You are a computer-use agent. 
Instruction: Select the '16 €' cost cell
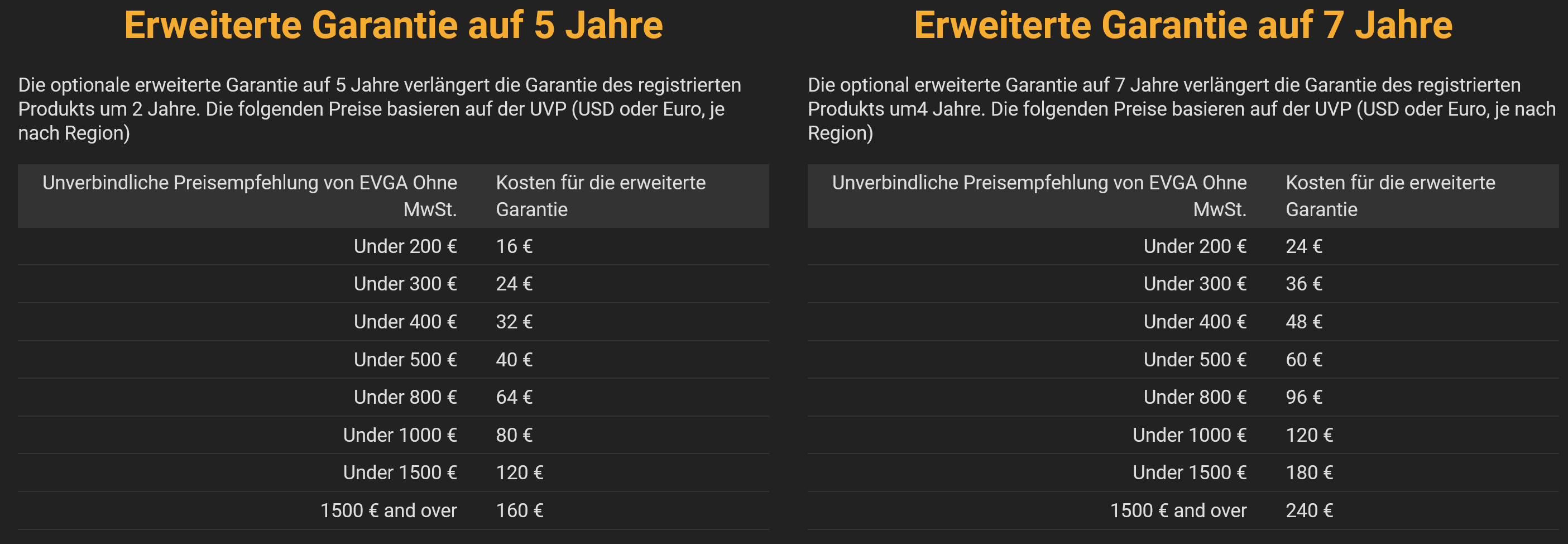pos(514,246)
